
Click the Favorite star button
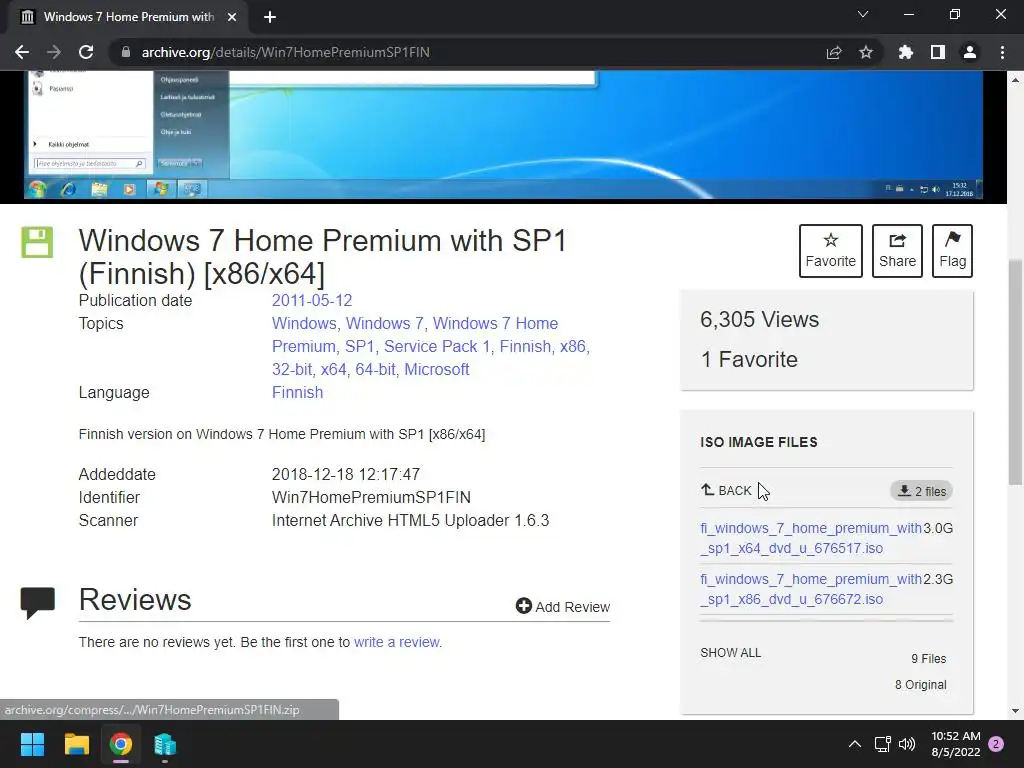click(x=831, y=251)
